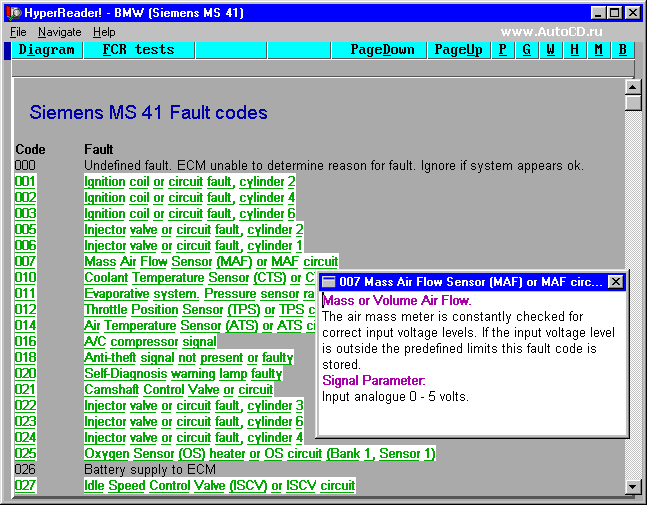This screenshot has width=647, height=505.
Task: Open 'Idle Speed Control Valve (ISCV)' link
Action: coord(220,486)
